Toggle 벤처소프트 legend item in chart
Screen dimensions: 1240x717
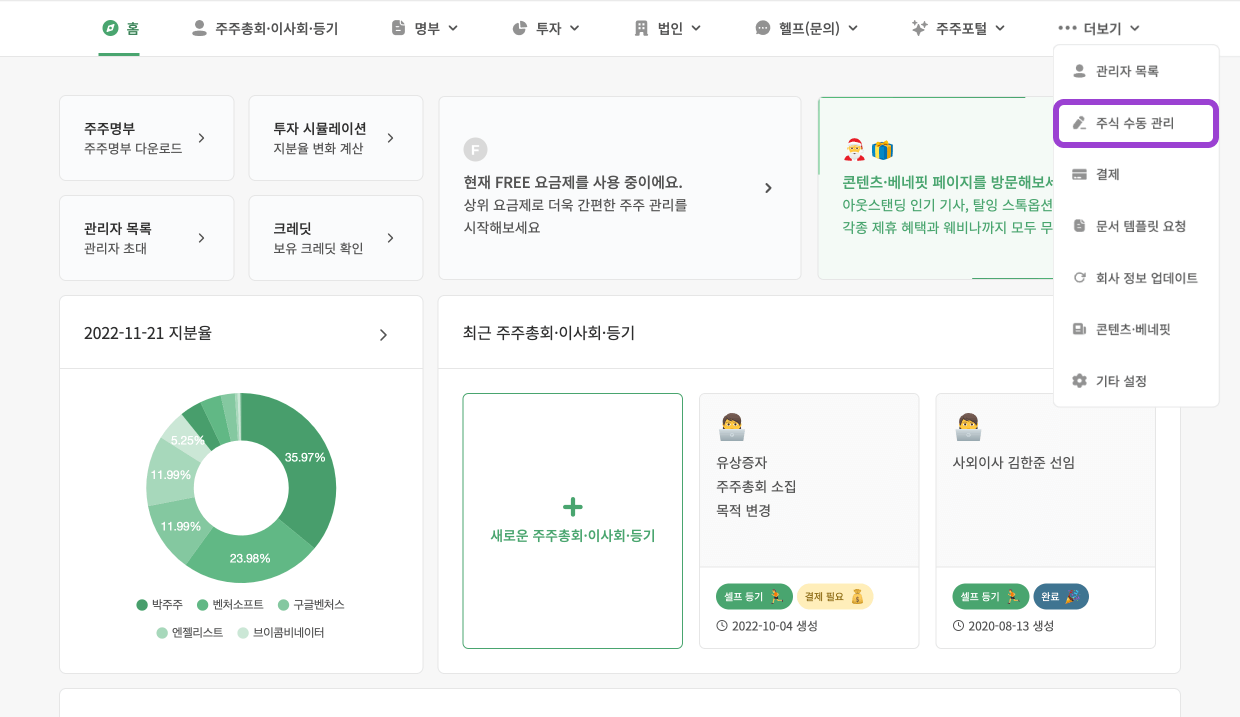click(230, 605)
